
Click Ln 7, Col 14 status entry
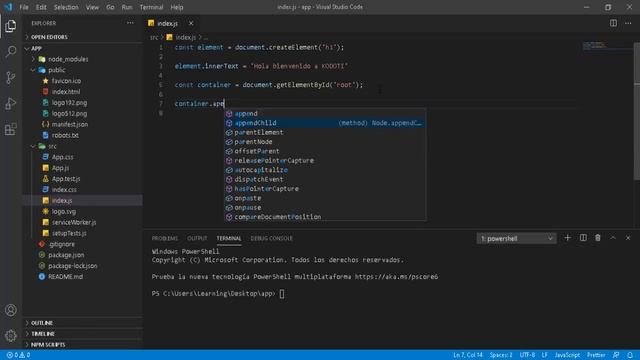(x=468, y=355)
